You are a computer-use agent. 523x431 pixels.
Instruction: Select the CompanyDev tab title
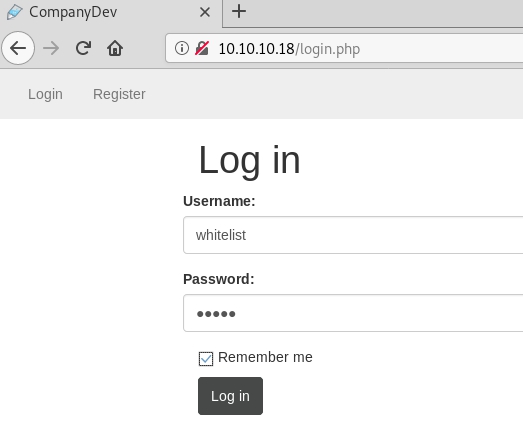tap(73, 12)
